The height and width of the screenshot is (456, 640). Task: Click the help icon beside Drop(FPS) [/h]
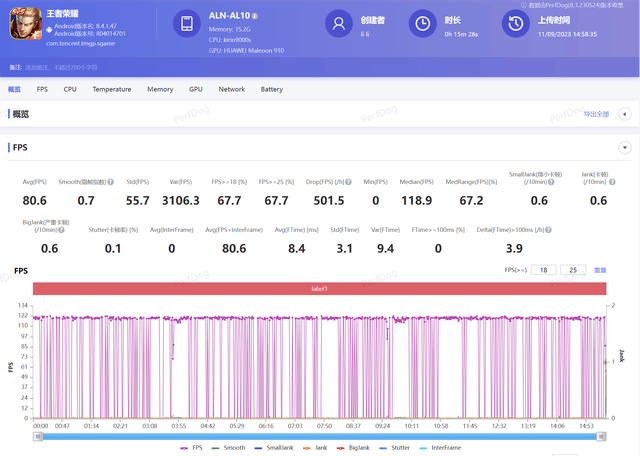348,182
